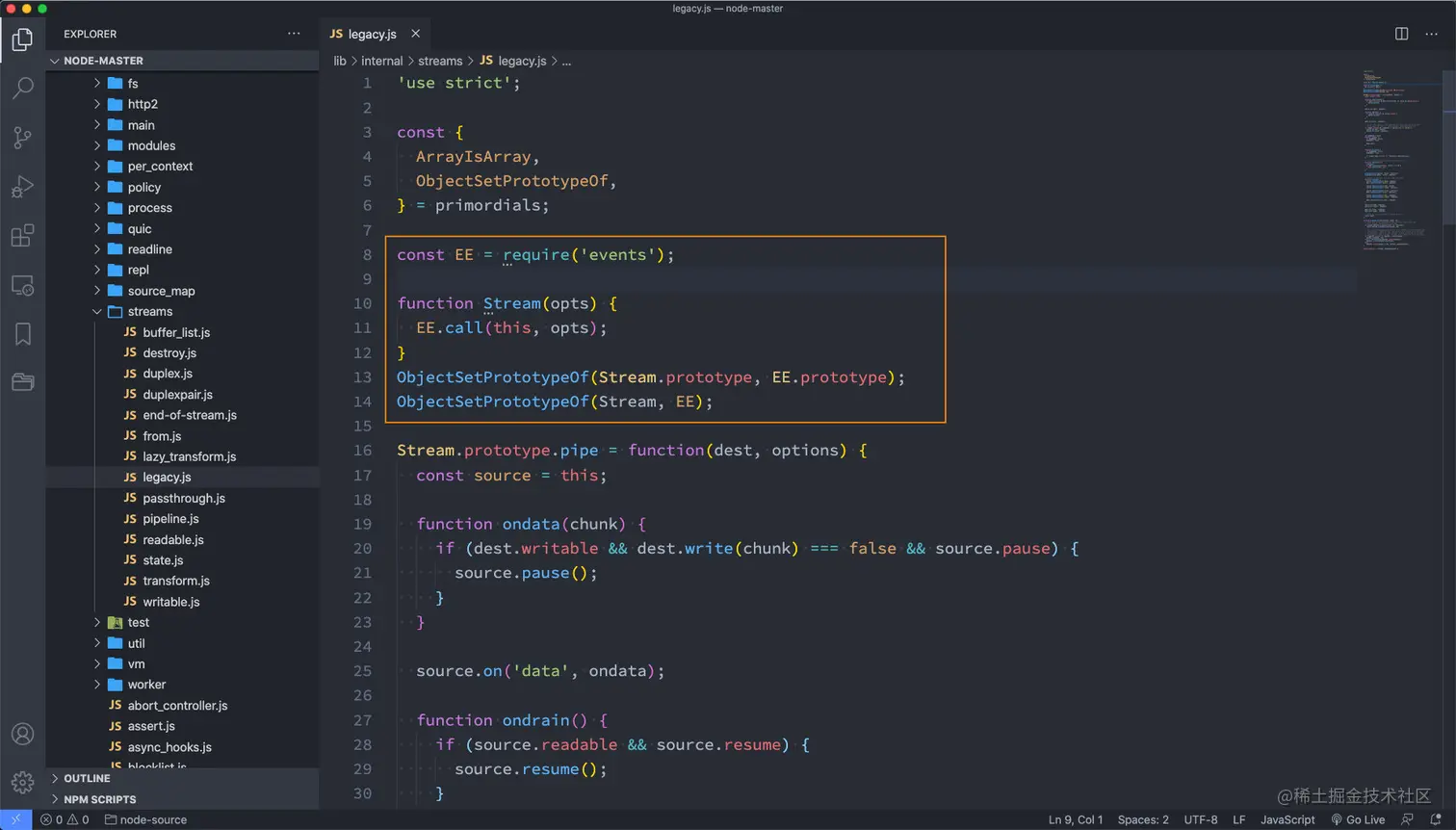Click the node-source folder status item

(145, 819)
